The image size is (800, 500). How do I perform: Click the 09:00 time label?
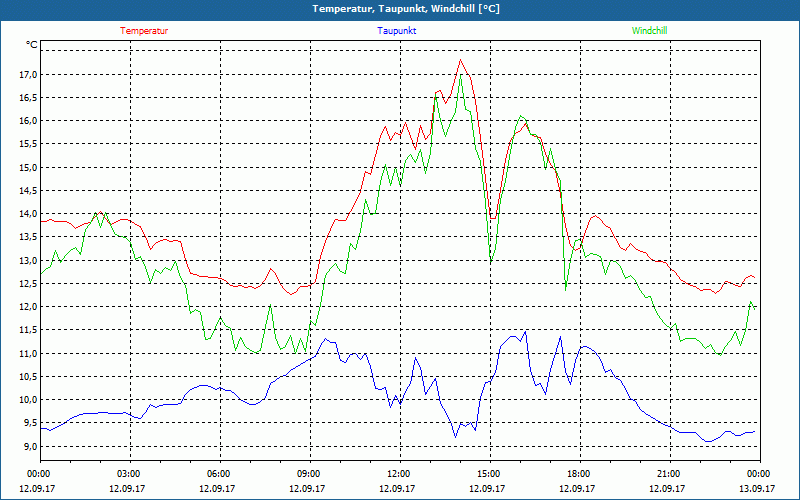coord(309,473)
